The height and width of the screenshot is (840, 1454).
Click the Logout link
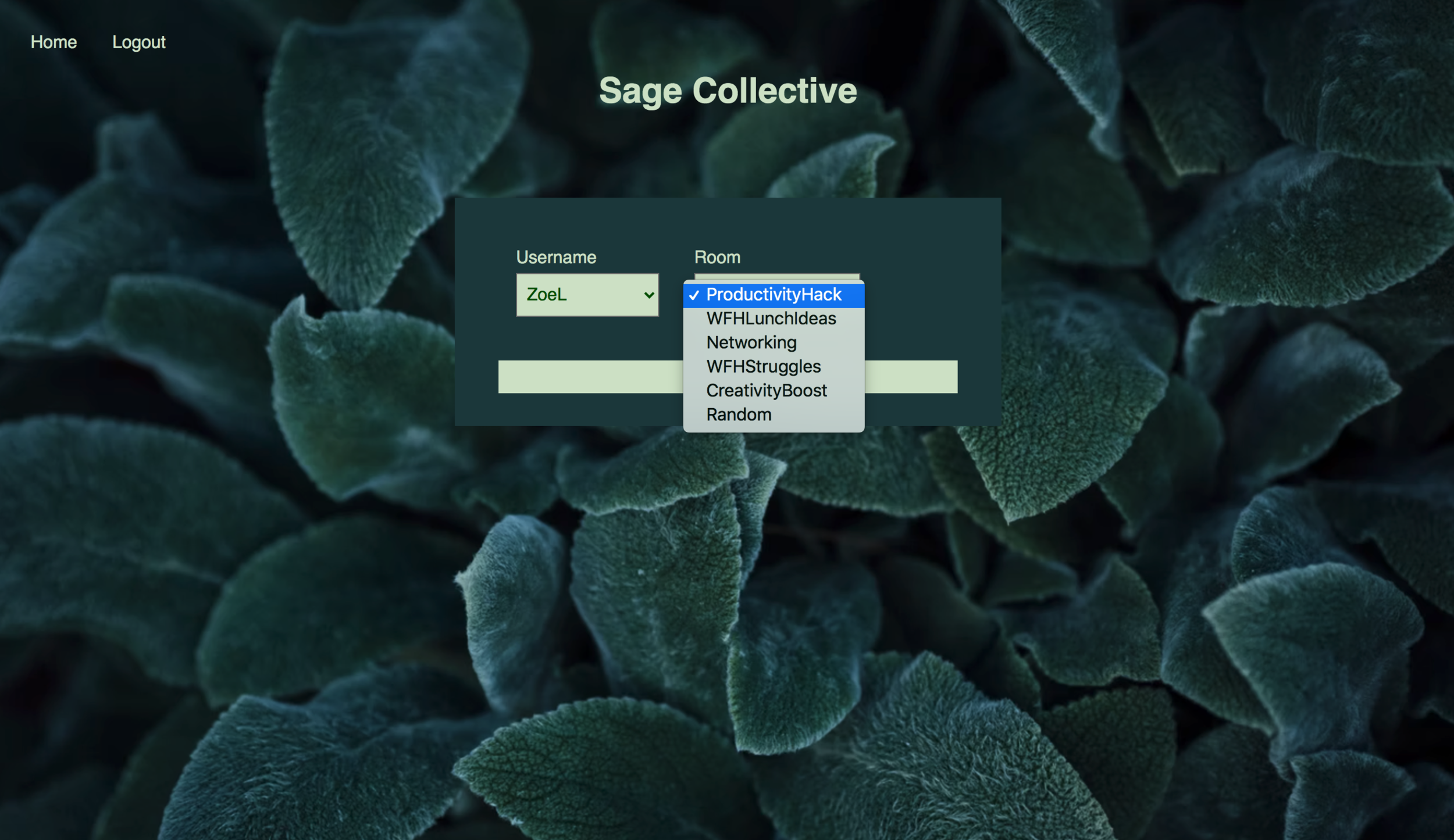(x=138, y=42)
